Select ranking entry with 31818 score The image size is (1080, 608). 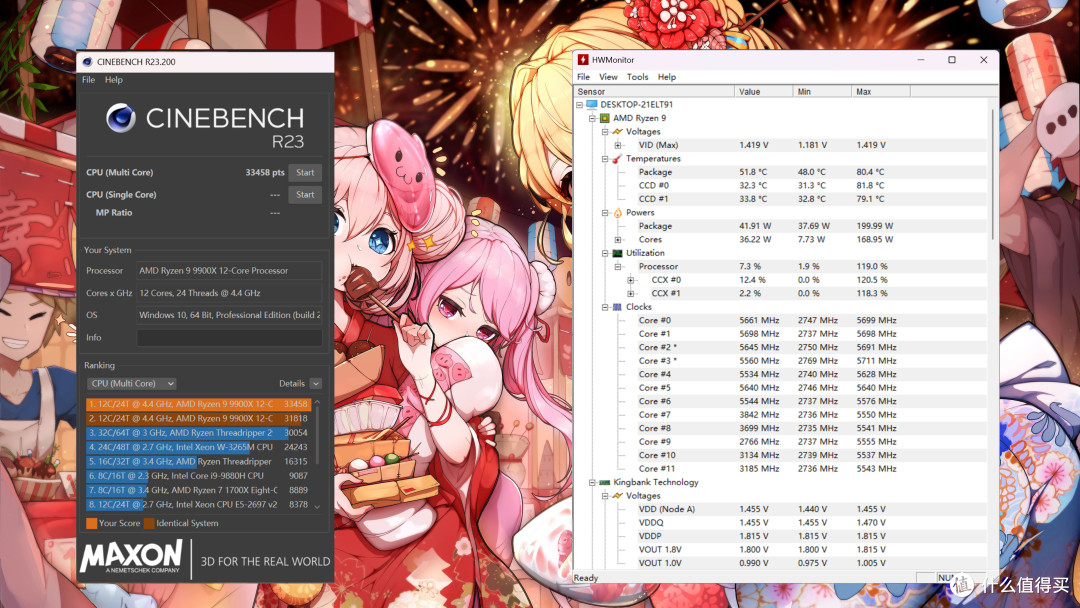(x=198, y=419)
